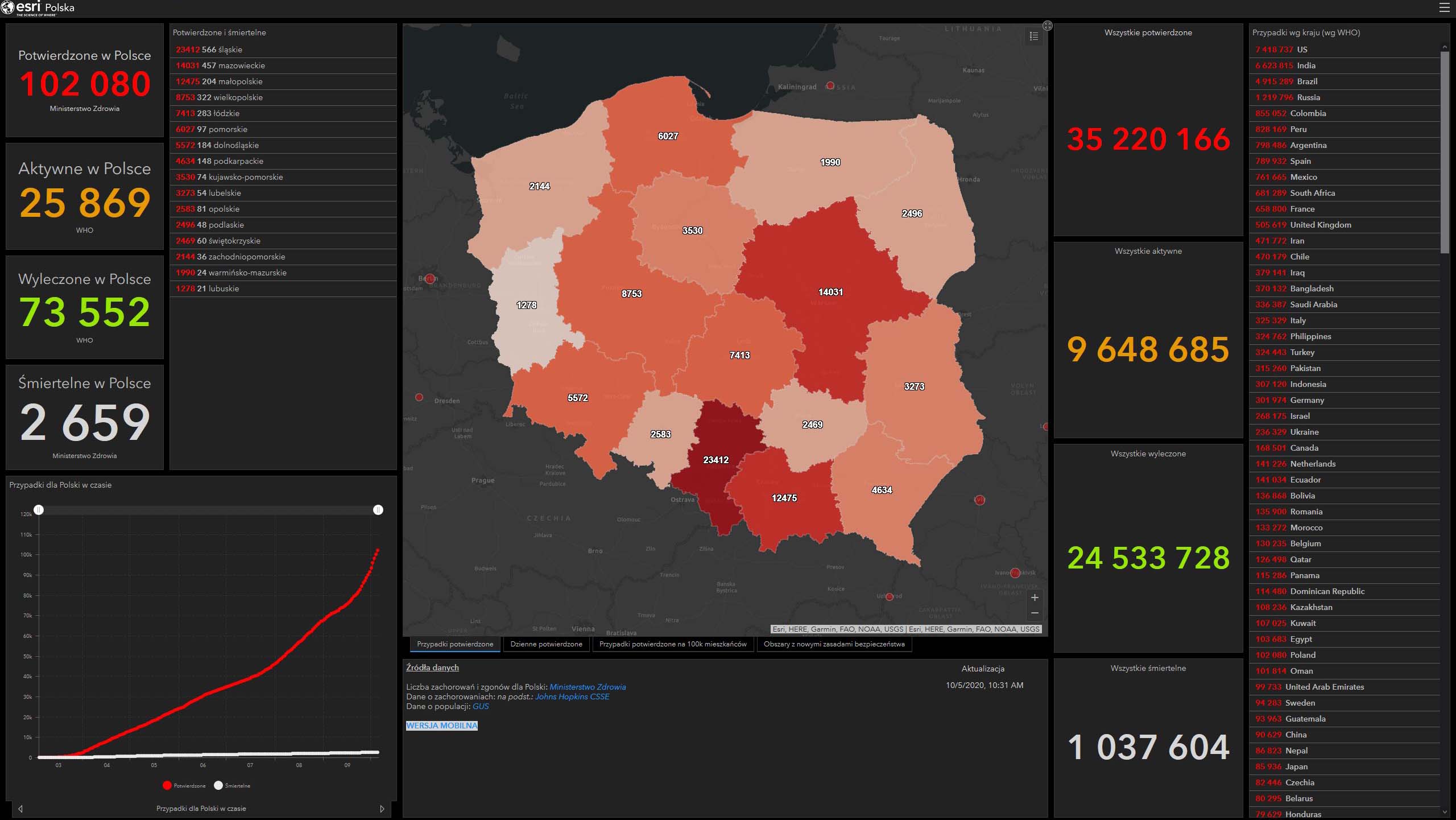Viewport: 1456px width, 820px height.
Task: Click the country list scrollbar thumb
Action: point(1445,153)
